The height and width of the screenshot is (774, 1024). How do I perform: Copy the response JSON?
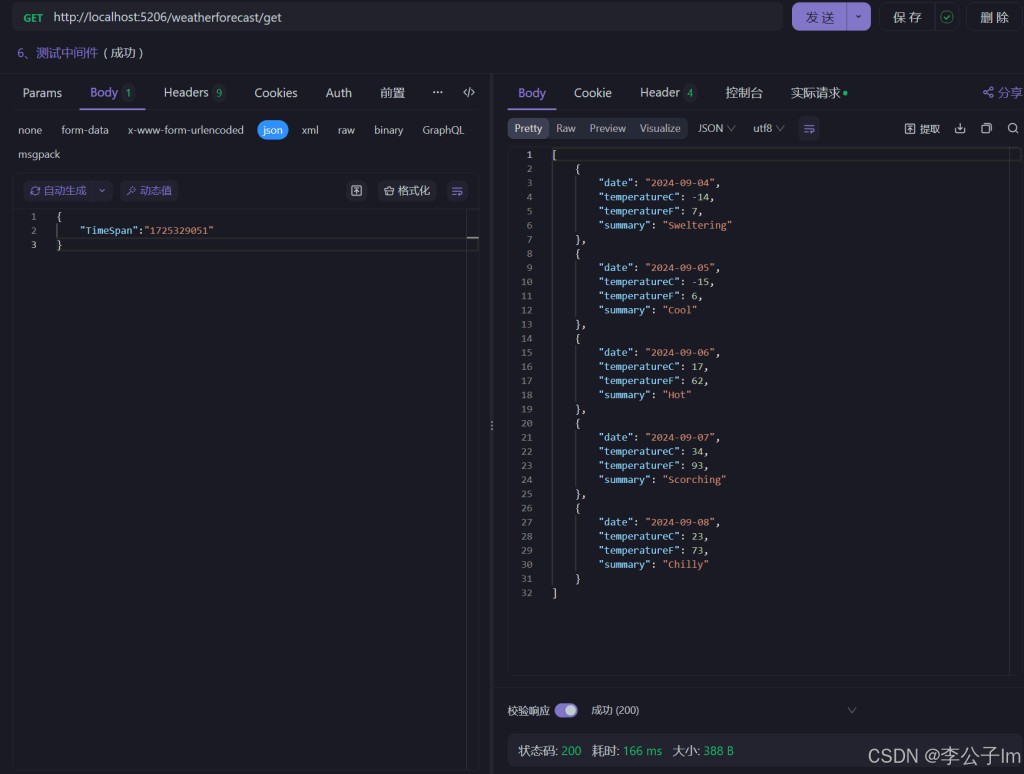[x=985, y=128]
